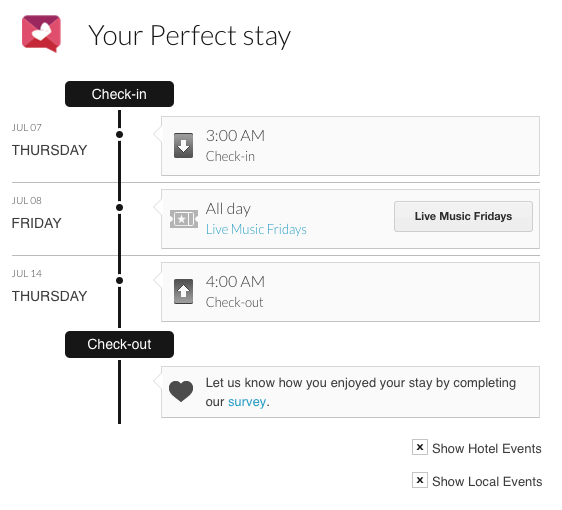Open the Live Music Fridays blue link
The height and width of the screenshot is (510, 562).
256,229
